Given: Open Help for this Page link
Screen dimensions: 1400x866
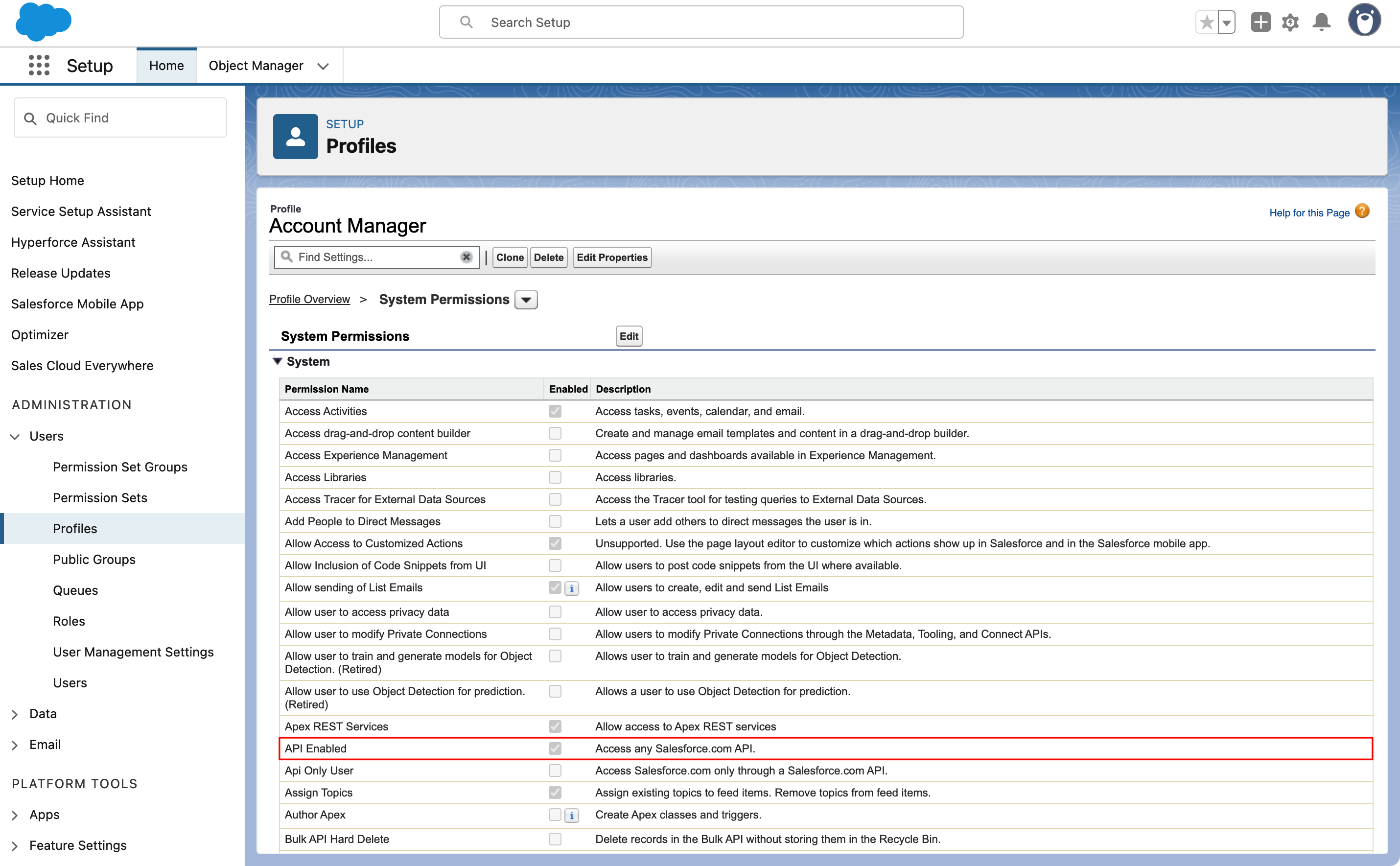Looking at the screenshot, I should coord(1309,212).
